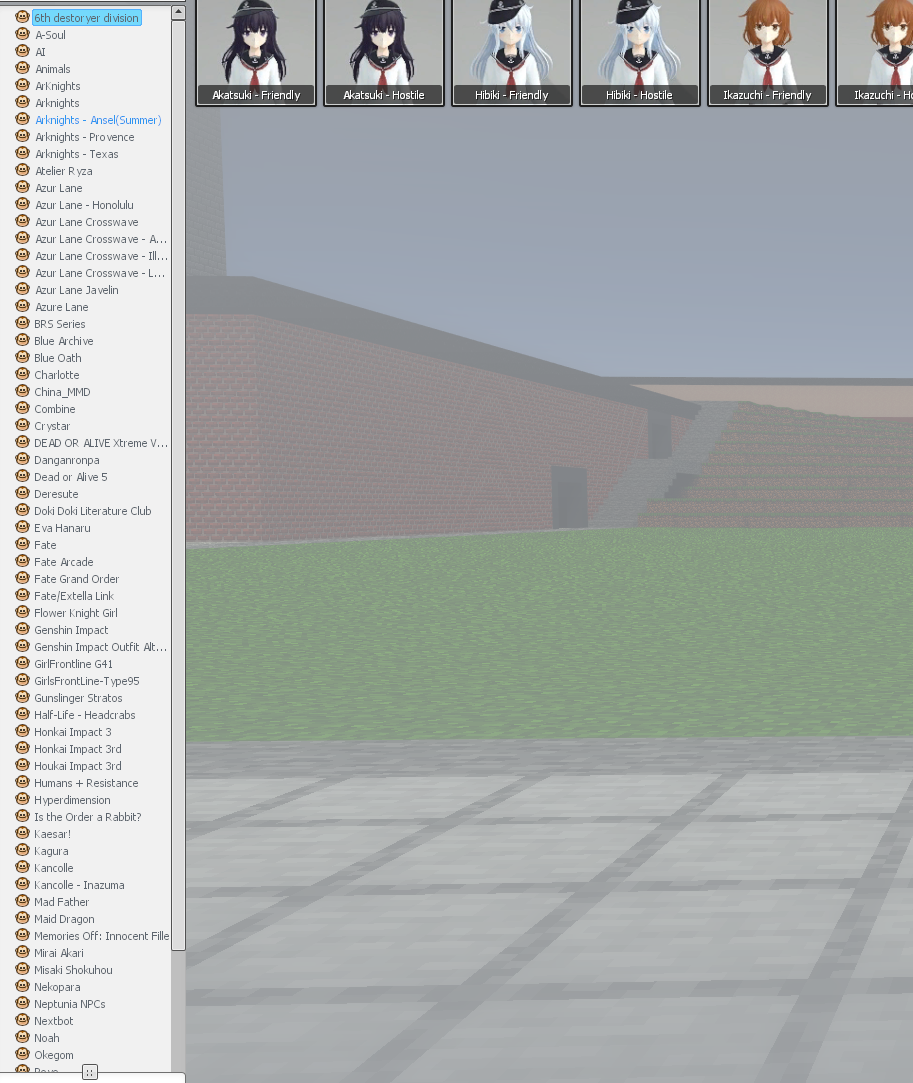This screenshot has width=913, height=1083.
Task: Select "Azur Lane Crosswave - Ill…" in the list
Action: point(101,256)
